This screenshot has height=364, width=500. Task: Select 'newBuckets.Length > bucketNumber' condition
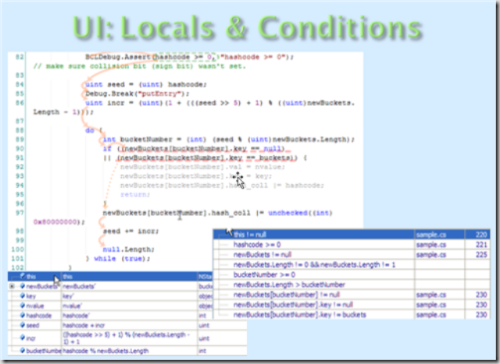(x=289, y=285)
